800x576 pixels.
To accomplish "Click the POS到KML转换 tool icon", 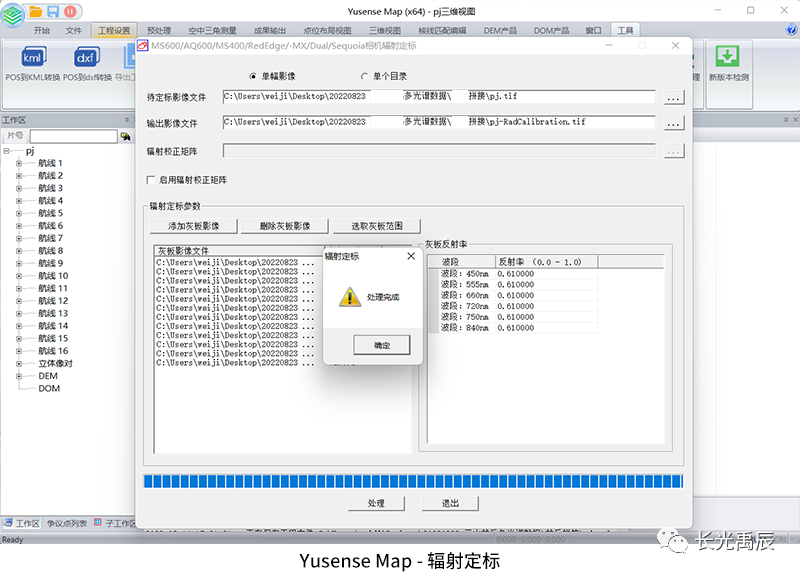I will [32, 59].
